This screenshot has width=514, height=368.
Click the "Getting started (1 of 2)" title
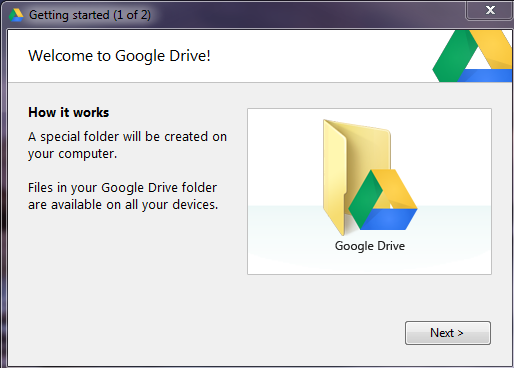[90, 15]
